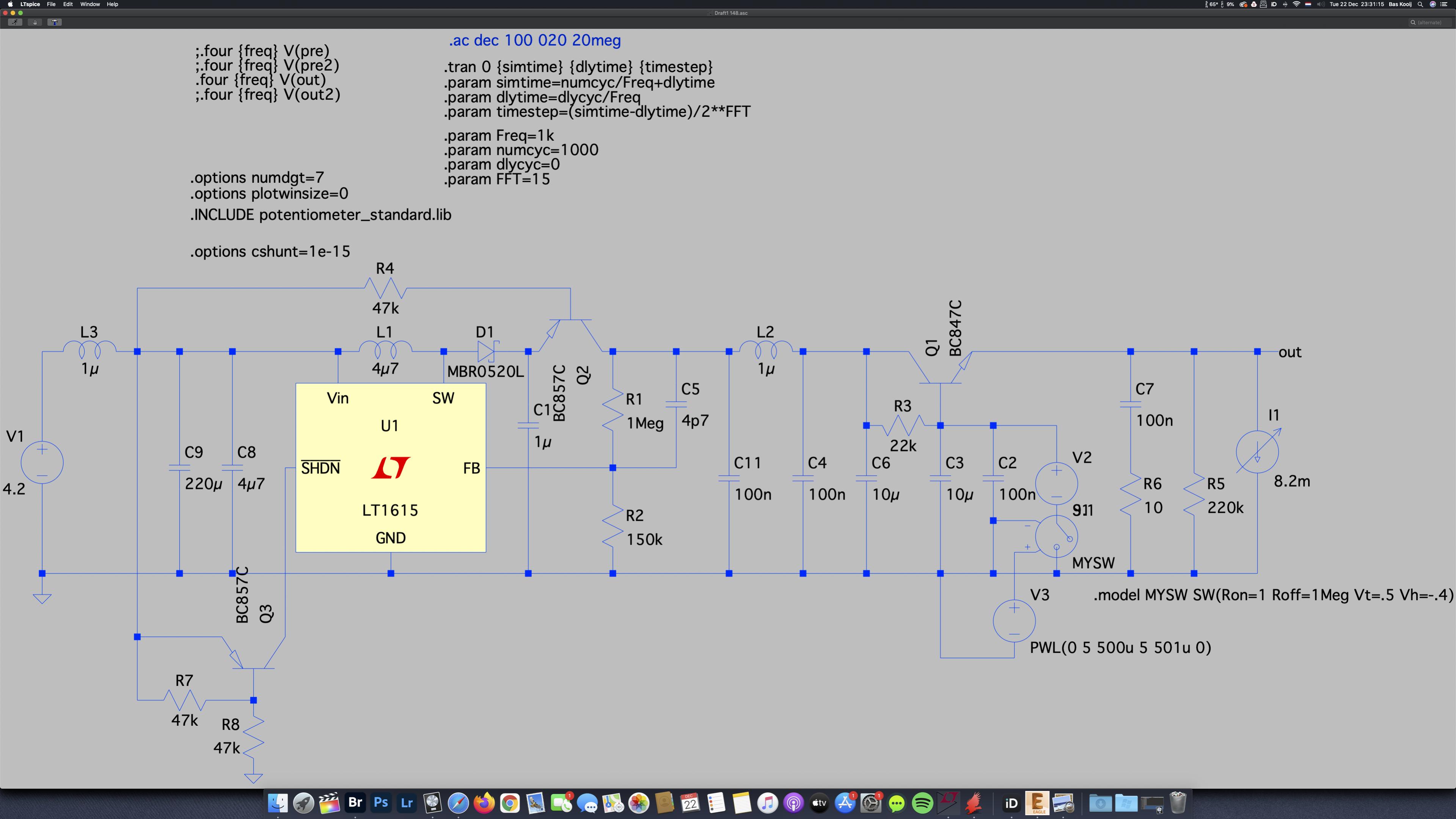Image resolution: width=1456 pixels, height=819 pixels.
Task: Select capacitor C9 220µ symbol
Action: pyautogui.click(x=179, y=468)
